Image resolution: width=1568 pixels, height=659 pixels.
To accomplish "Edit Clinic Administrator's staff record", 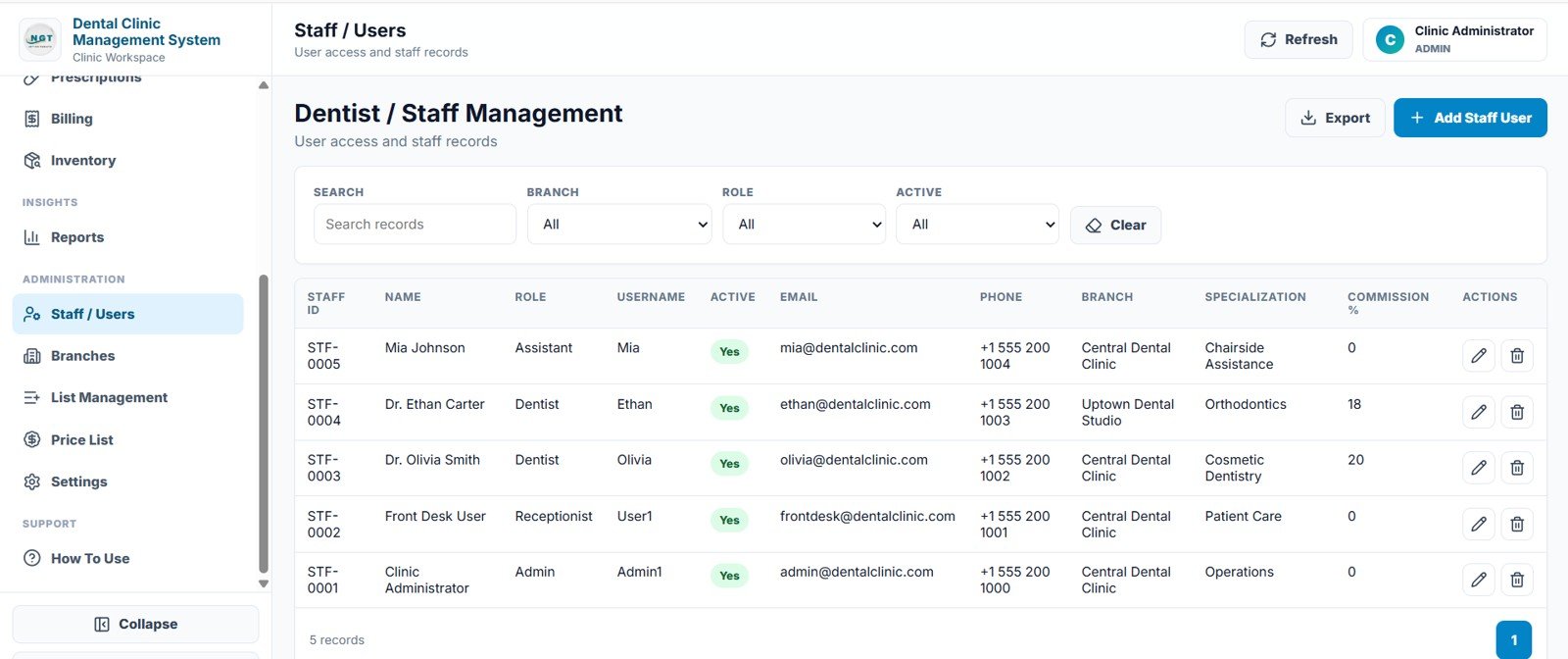I will (x=1478, y=581).
